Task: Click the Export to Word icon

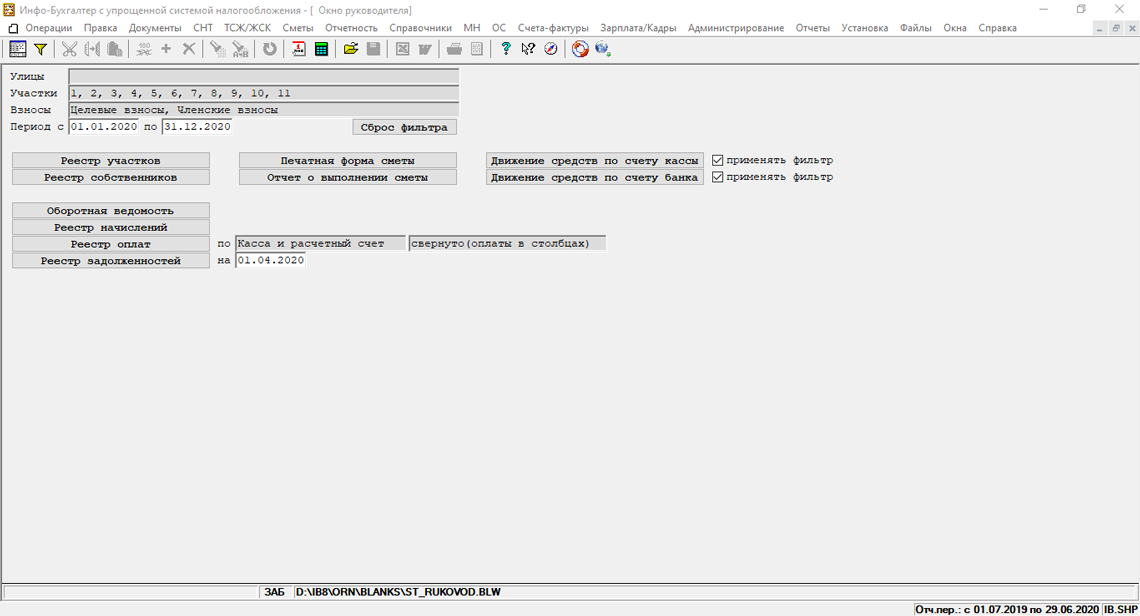Action: point(425,49)
